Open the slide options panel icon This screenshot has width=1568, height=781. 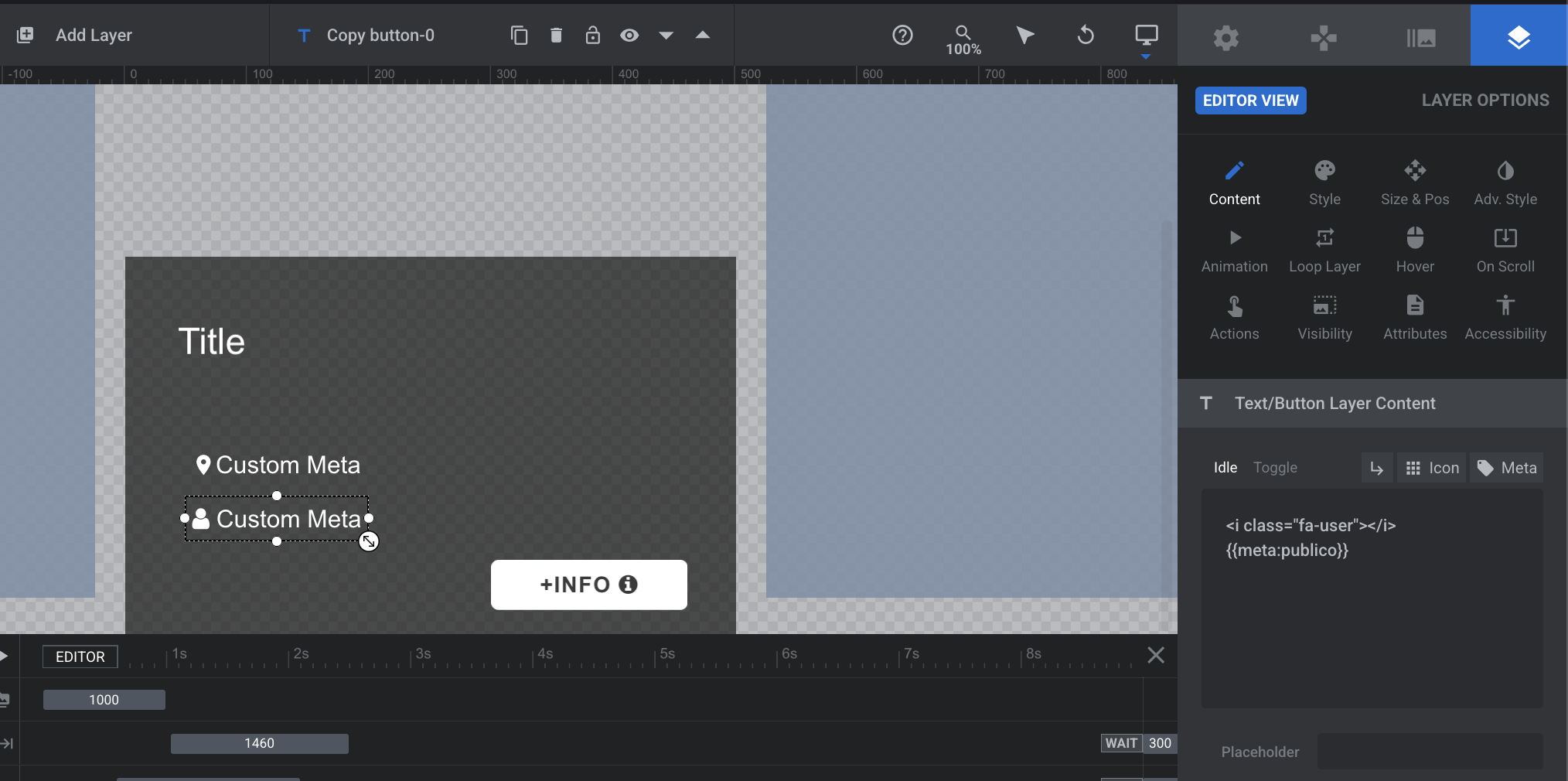pyautogui.click(x=1420, y=38)
